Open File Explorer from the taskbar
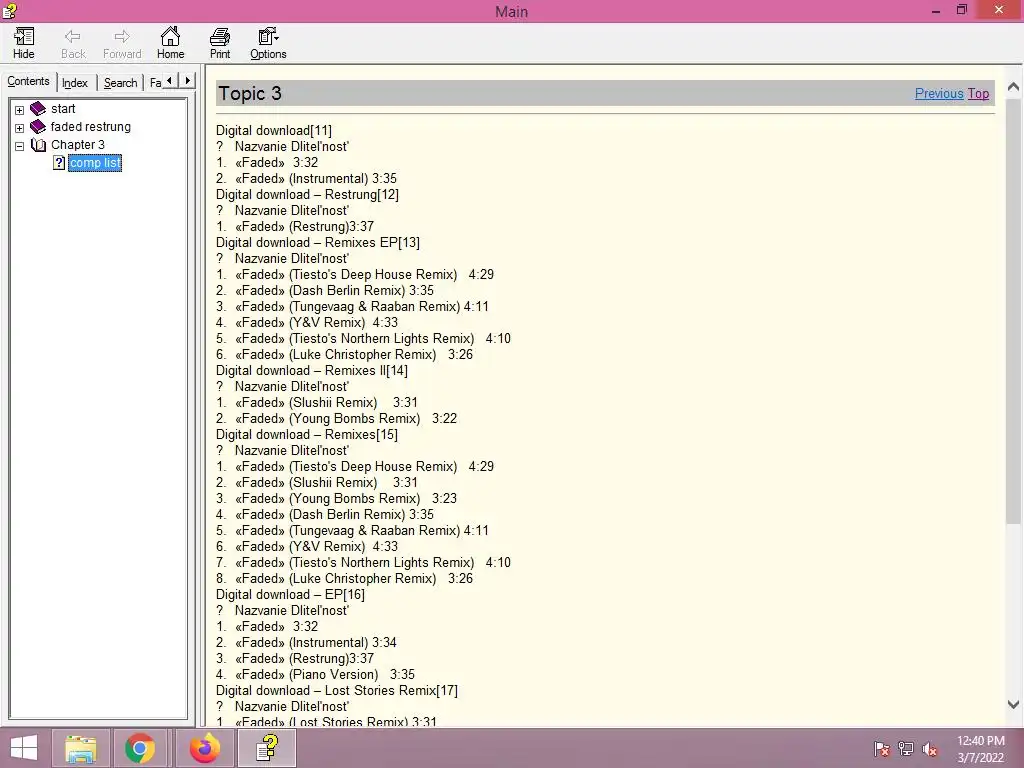 (81, 748)
